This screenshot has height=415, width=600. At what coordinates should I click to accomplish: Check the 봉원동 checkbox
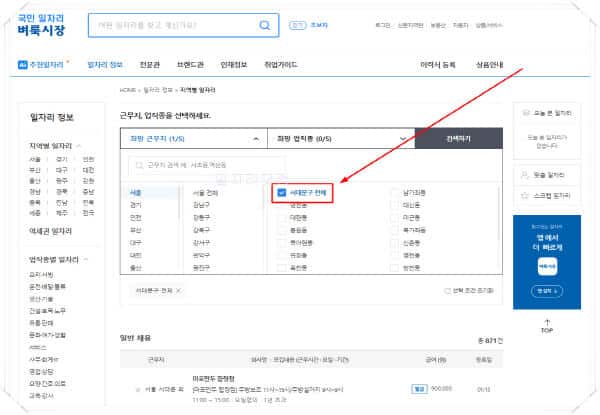tap(282, 231)
